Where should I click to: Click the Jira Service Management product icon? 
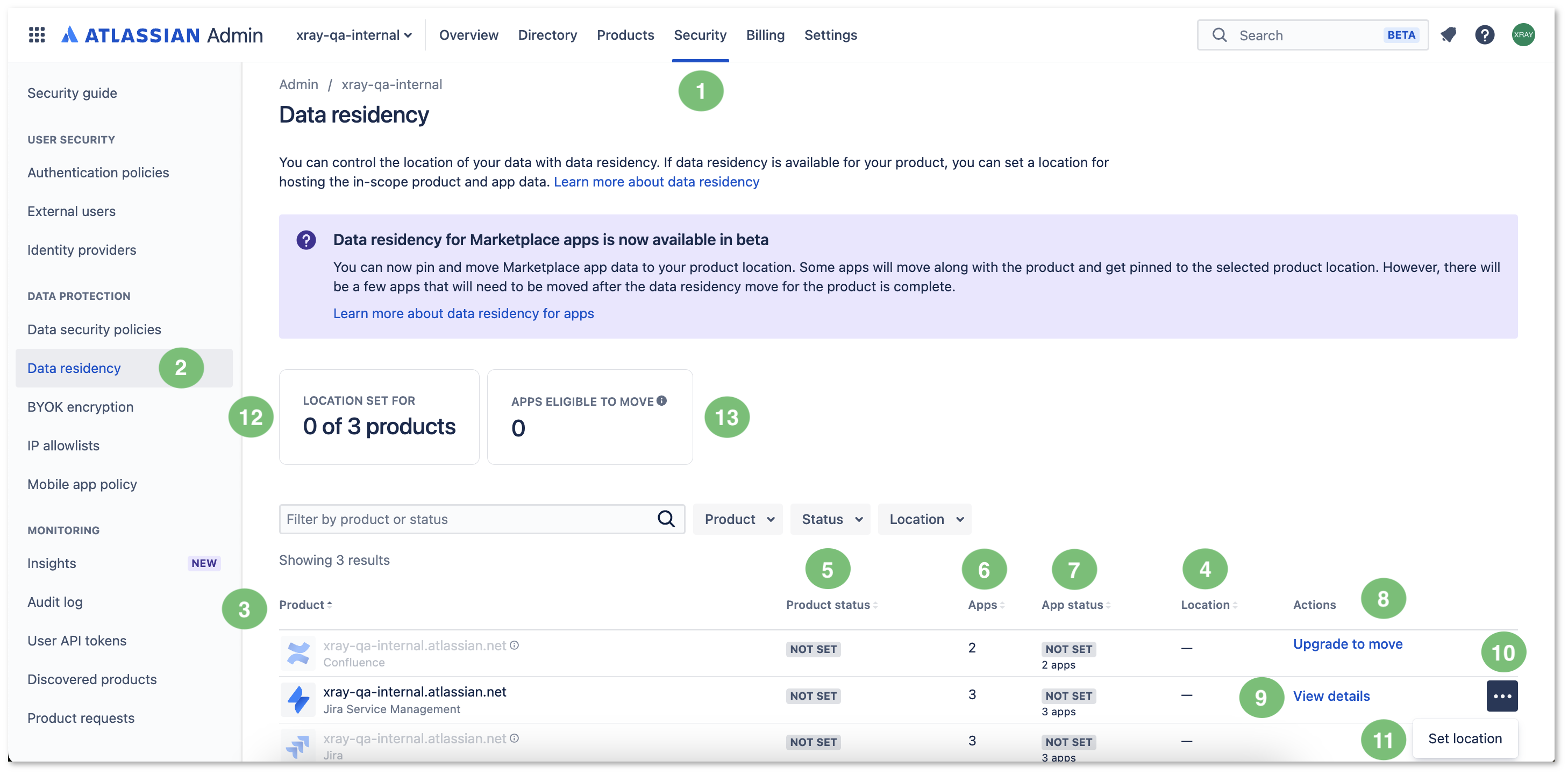298,700
